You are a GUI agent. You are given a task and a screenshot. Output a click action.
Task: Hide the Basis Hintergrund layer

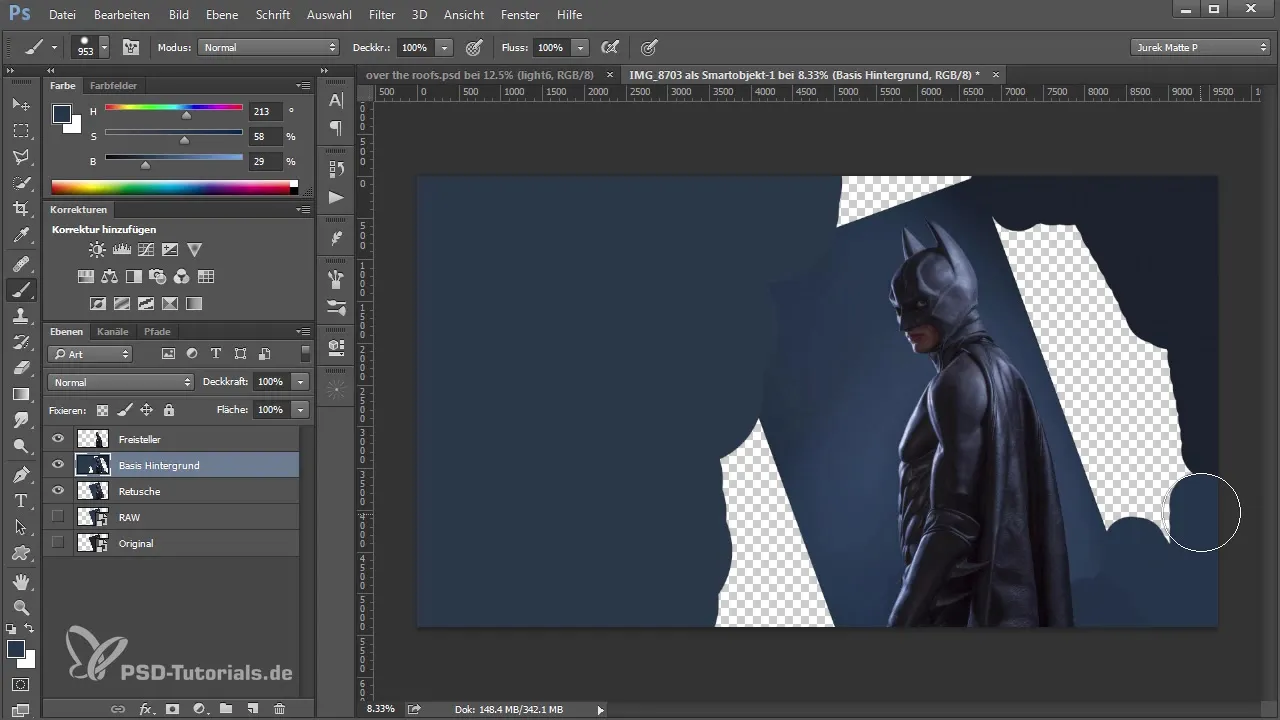pyautogui.click(x=58, y=465)
